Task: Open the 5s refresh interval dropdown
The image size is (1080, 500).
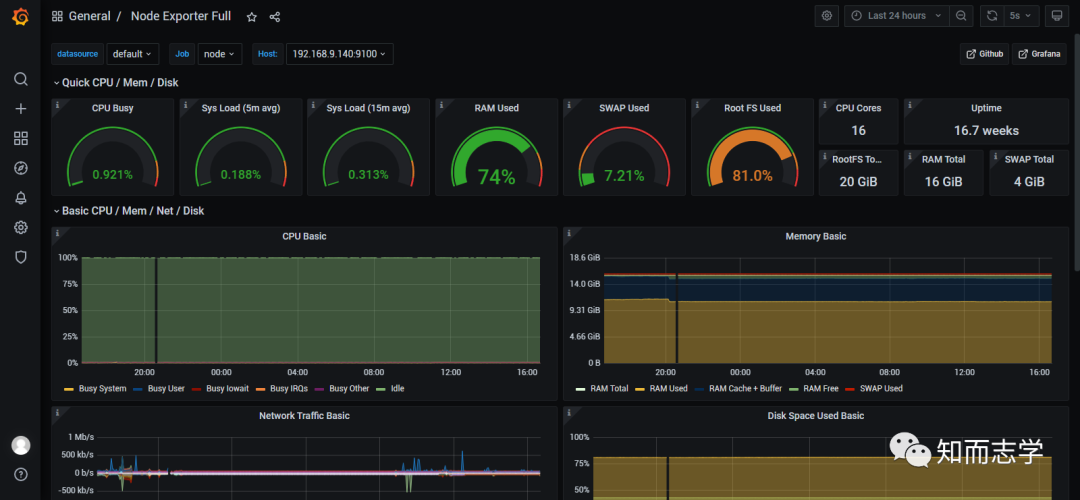Action: coord(1021,16)
